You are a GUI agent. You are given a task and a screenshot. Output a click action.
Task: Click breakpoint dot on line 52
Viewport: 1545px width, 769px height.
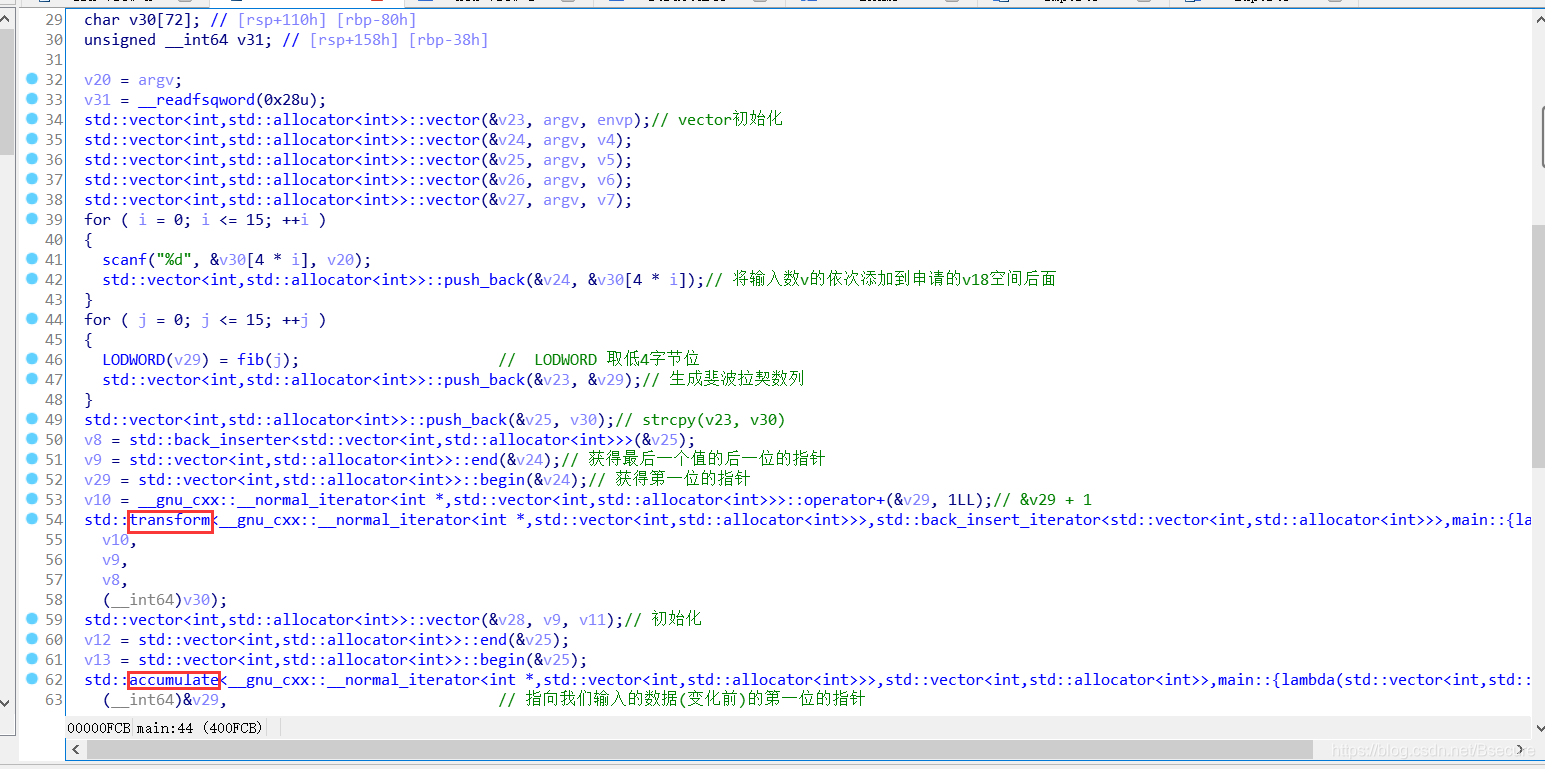32,479
